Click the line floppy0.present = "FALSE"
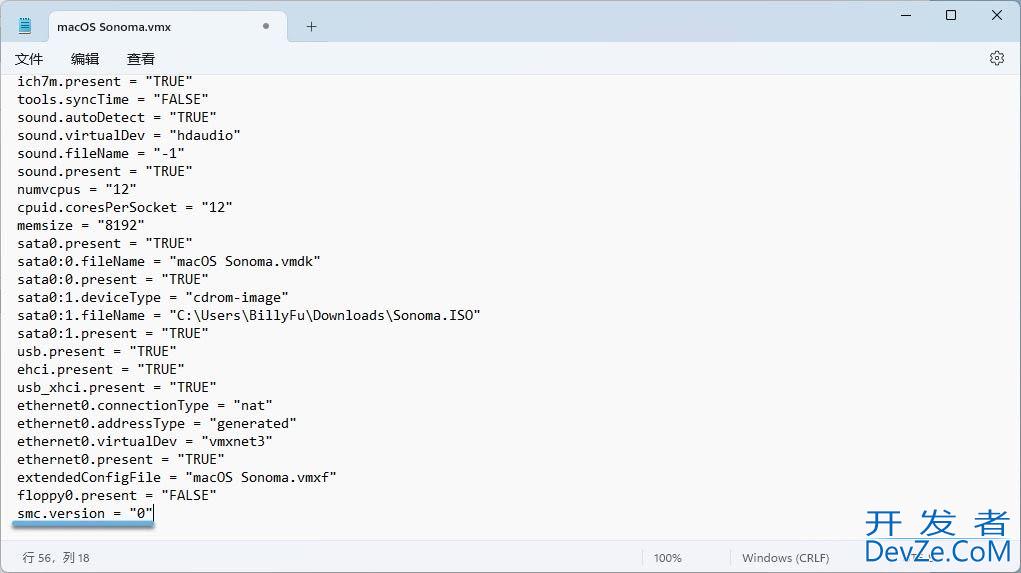This screenshot has width=1021, height=573. click(117, 496)
